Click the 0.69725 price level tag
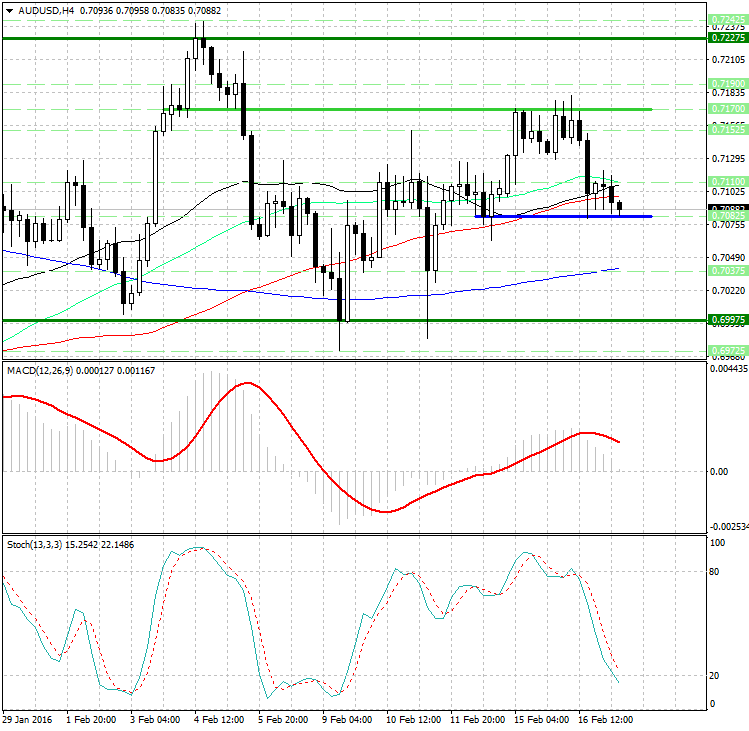The image size is (749, 731). click(x=726, y=350)
